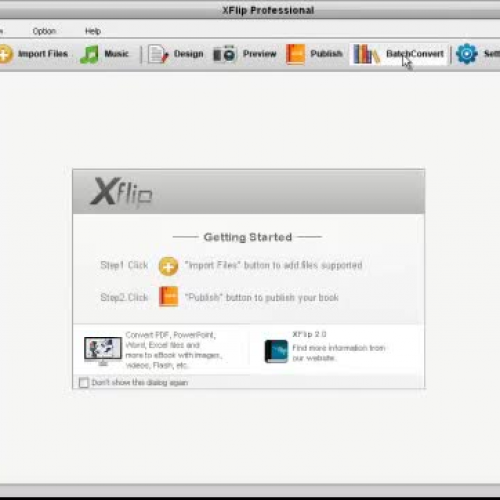Click the XFlip logo in dialog header
Screen dimensions: 500x500
[121, 192]
